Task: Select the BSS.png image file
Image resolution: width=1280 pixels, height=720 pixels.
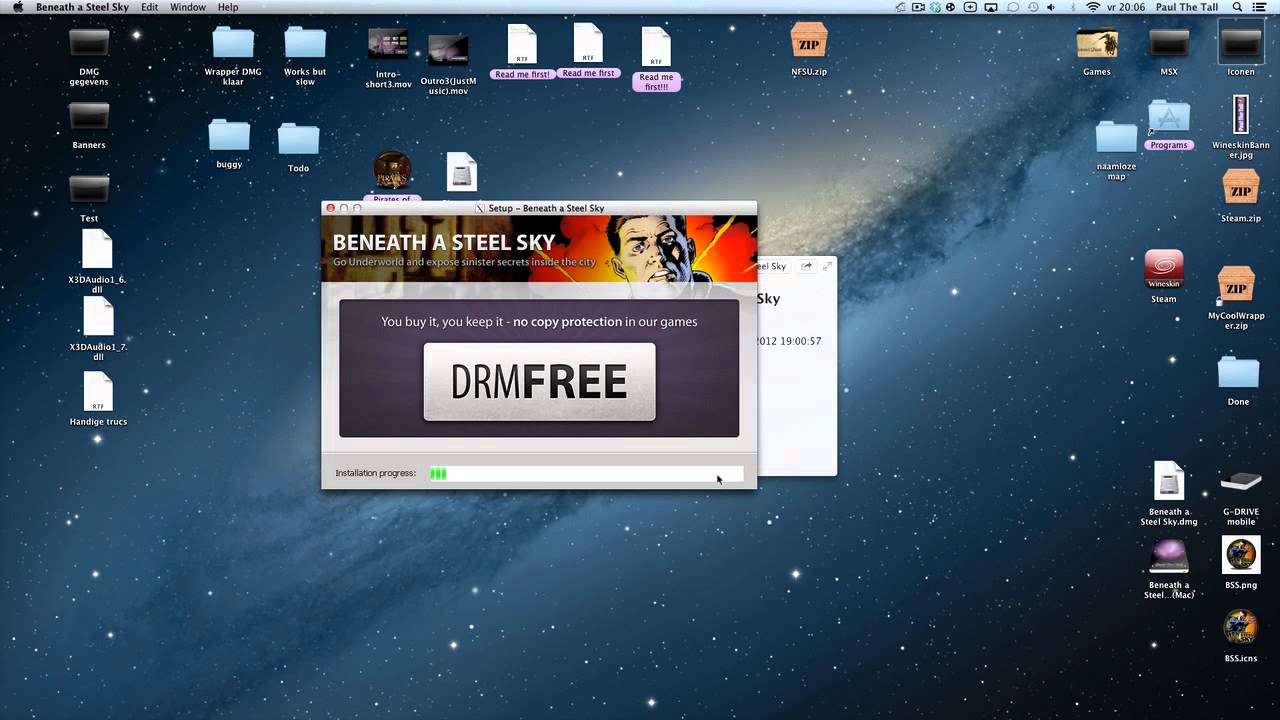Action: coord(1241,555)
